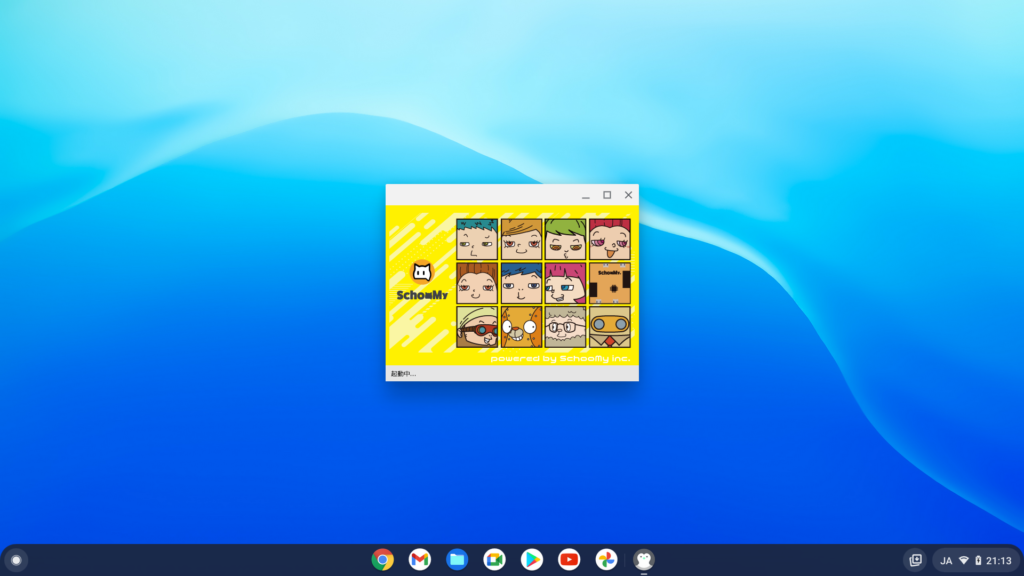Click the penguin Linux app shelf icon
Screen dimensions: 1024x576
pos(644,560)
